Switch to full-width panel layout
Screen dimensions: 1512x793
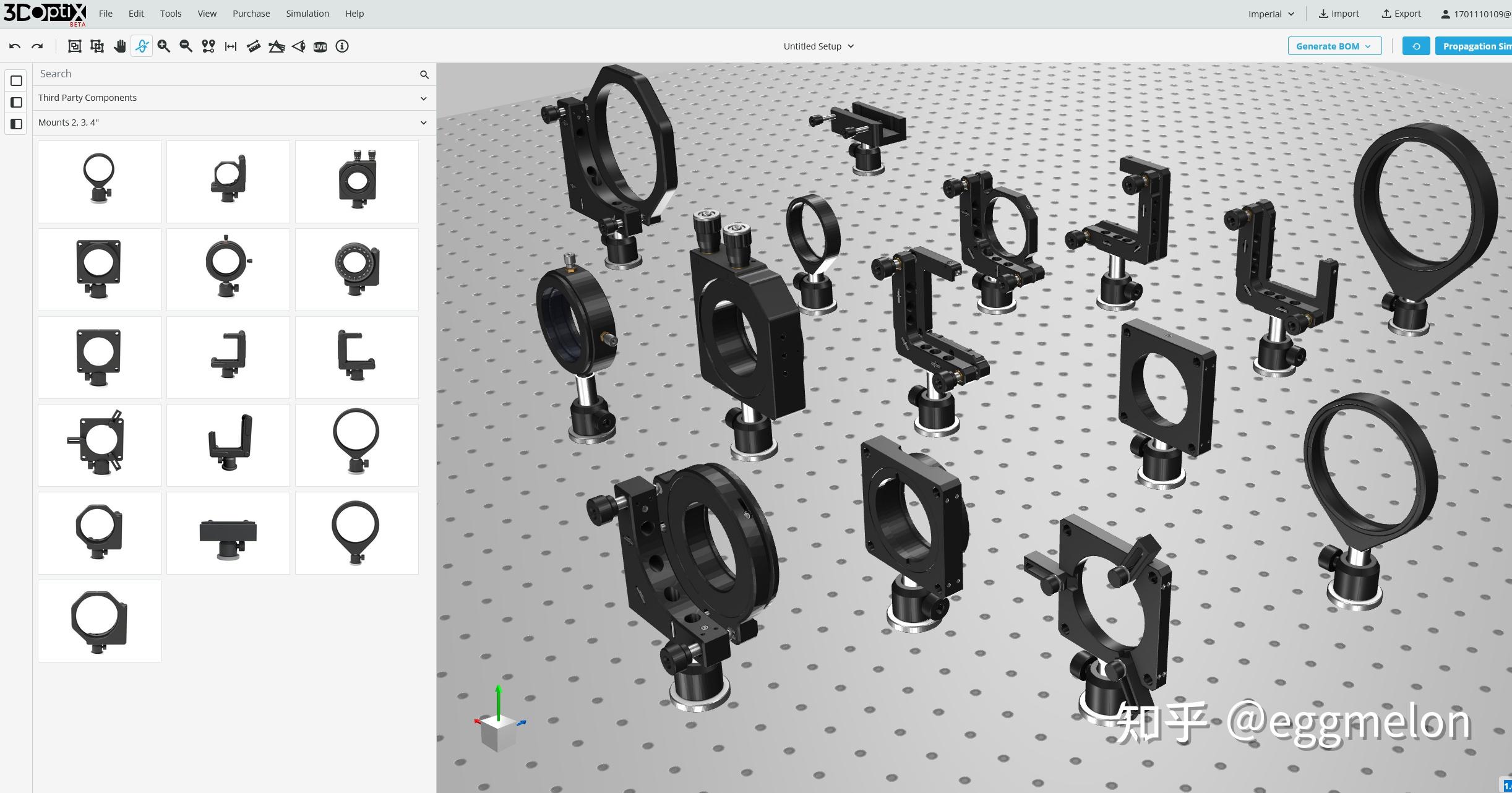point(17,80)
